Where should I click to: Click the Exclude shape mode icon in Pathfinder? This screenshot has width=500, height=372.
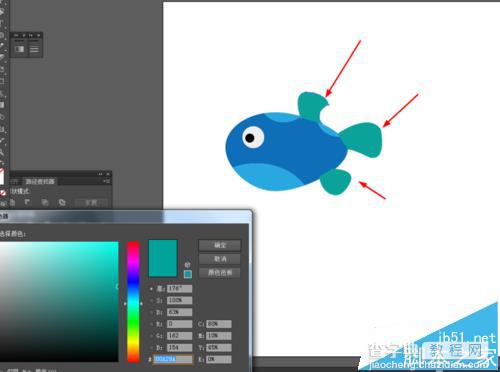pos(62,202)
